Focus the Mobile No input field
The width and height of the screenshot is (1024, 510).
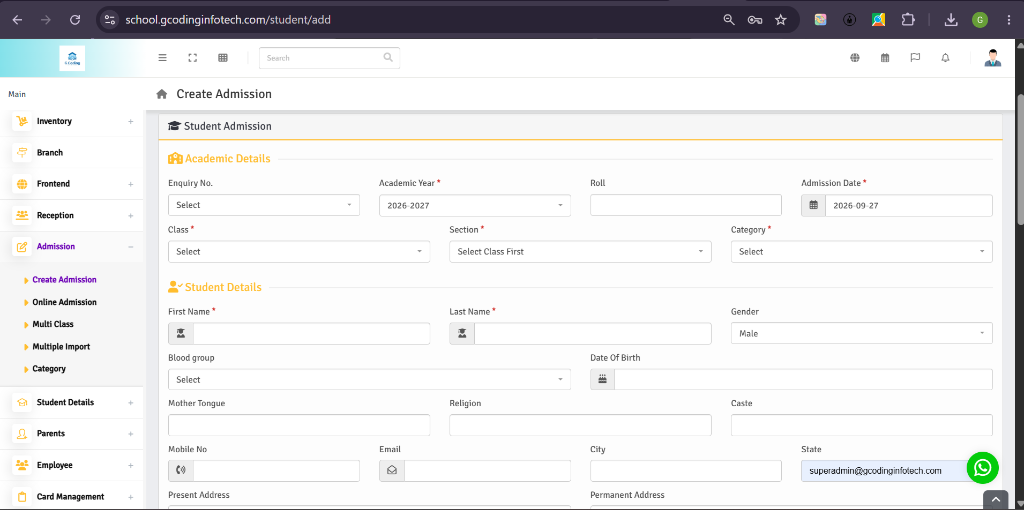click(276, 471)
